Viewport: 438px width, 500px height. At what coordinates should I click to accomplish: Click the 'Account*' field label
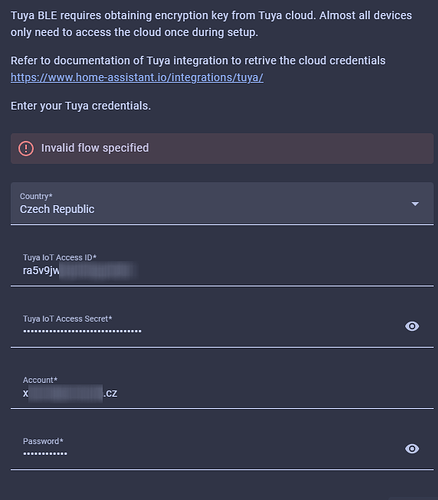40,380
